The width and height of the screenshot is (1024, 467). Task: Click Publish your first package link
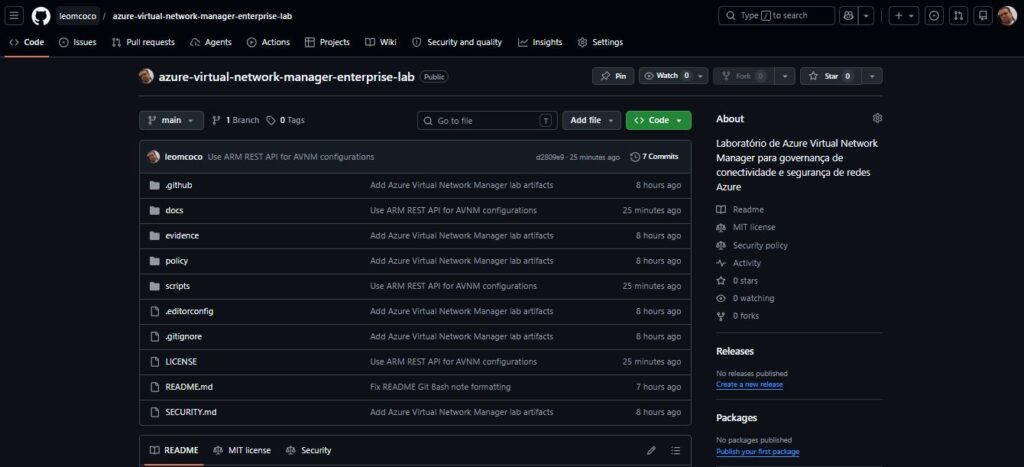pyautogui.click(x=758, y=452)
